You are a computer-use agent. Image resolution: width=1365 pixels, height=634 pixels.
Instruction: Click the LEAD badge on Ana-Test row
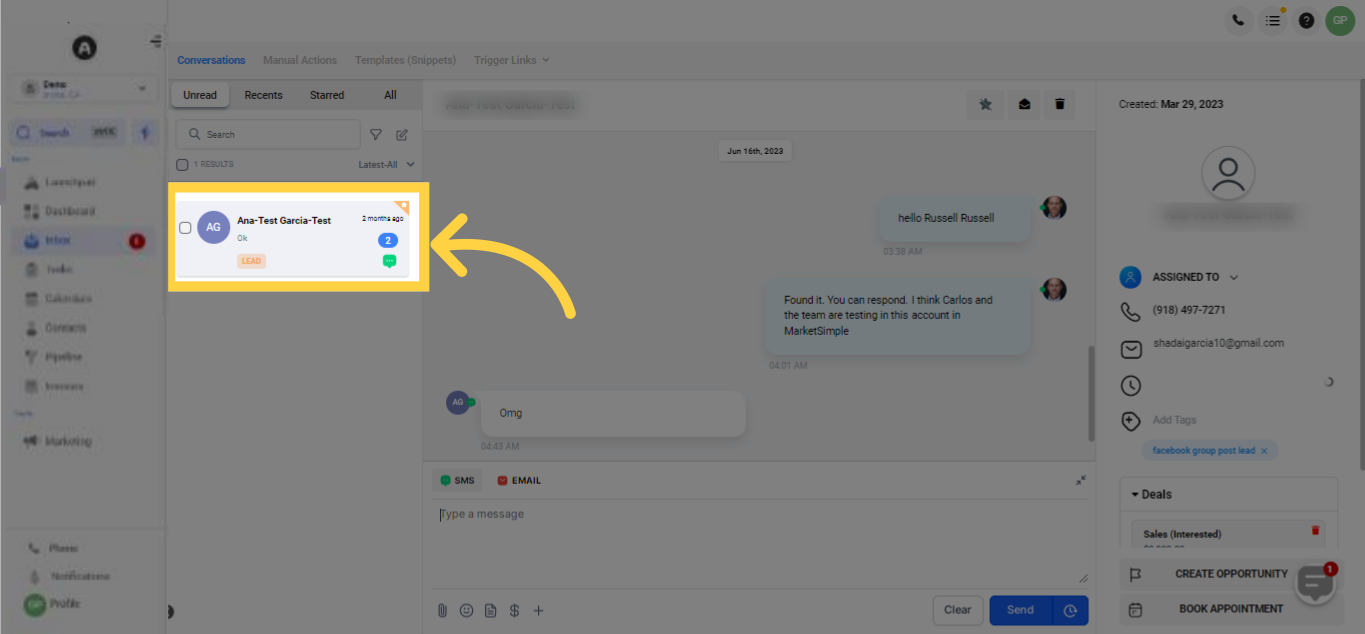[x=251, y=261]
